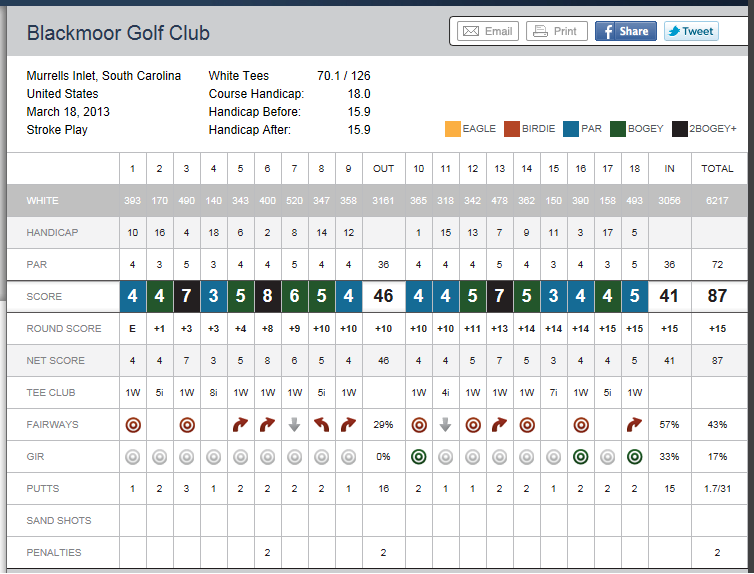This screenshot has width=754, height=574.
Task: Click hole 18 fairway missed-right arrow
Action: (x=634, y=425)
